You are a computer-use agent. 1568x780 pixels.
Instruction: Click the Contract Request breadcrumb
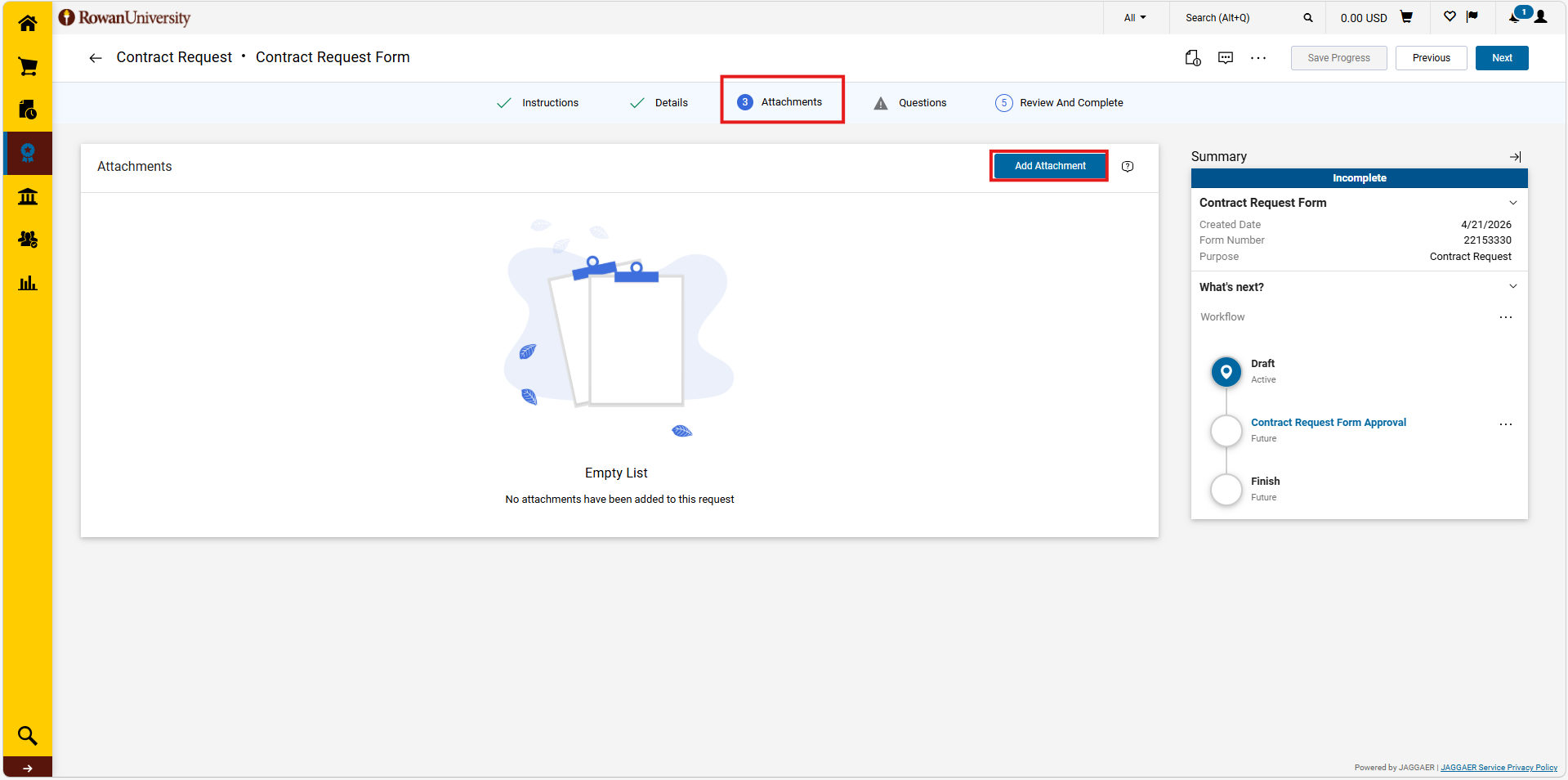click(x=174, y=57)
